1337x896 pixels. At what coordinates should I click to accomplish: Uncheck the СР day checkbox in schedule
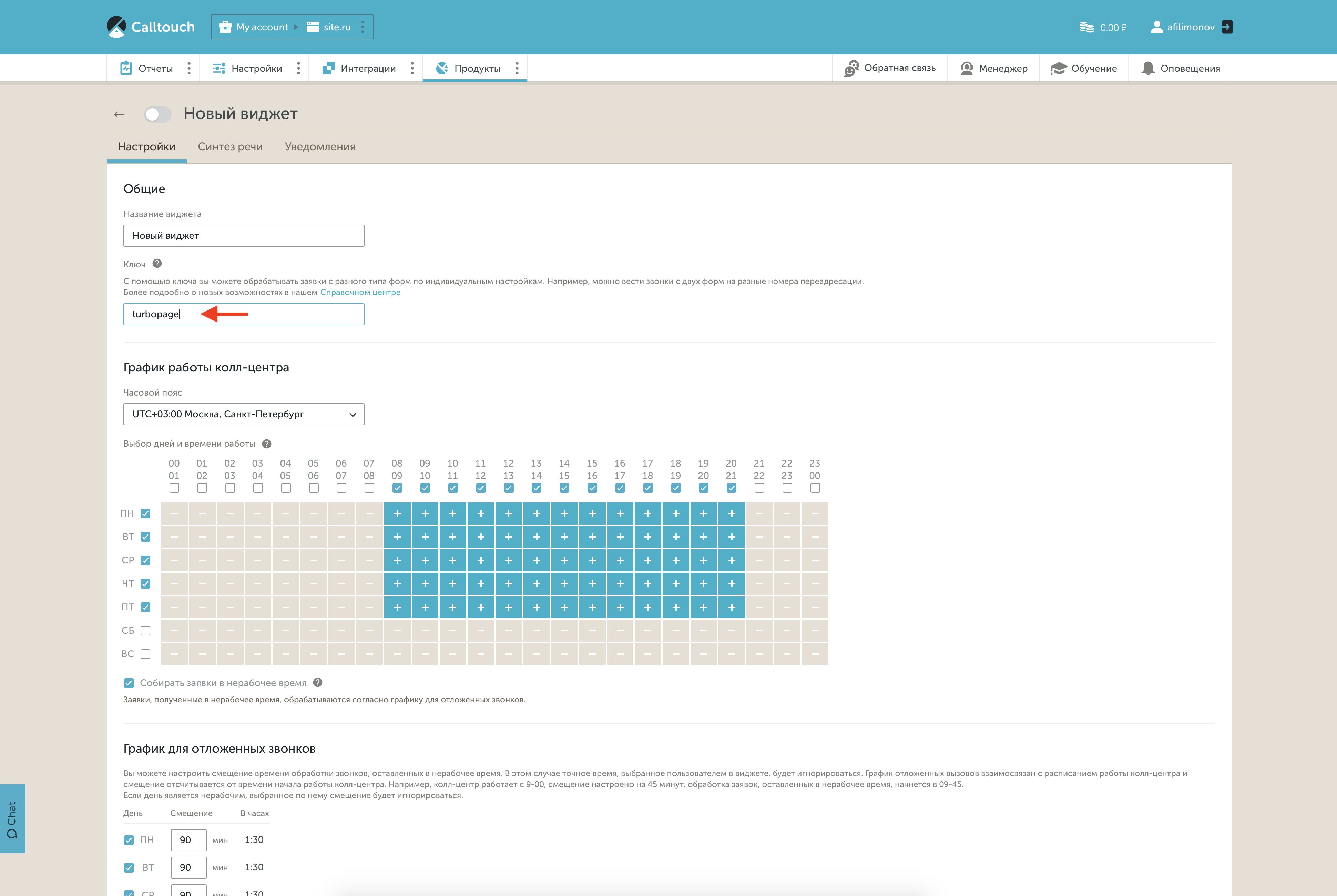point(146,560)
